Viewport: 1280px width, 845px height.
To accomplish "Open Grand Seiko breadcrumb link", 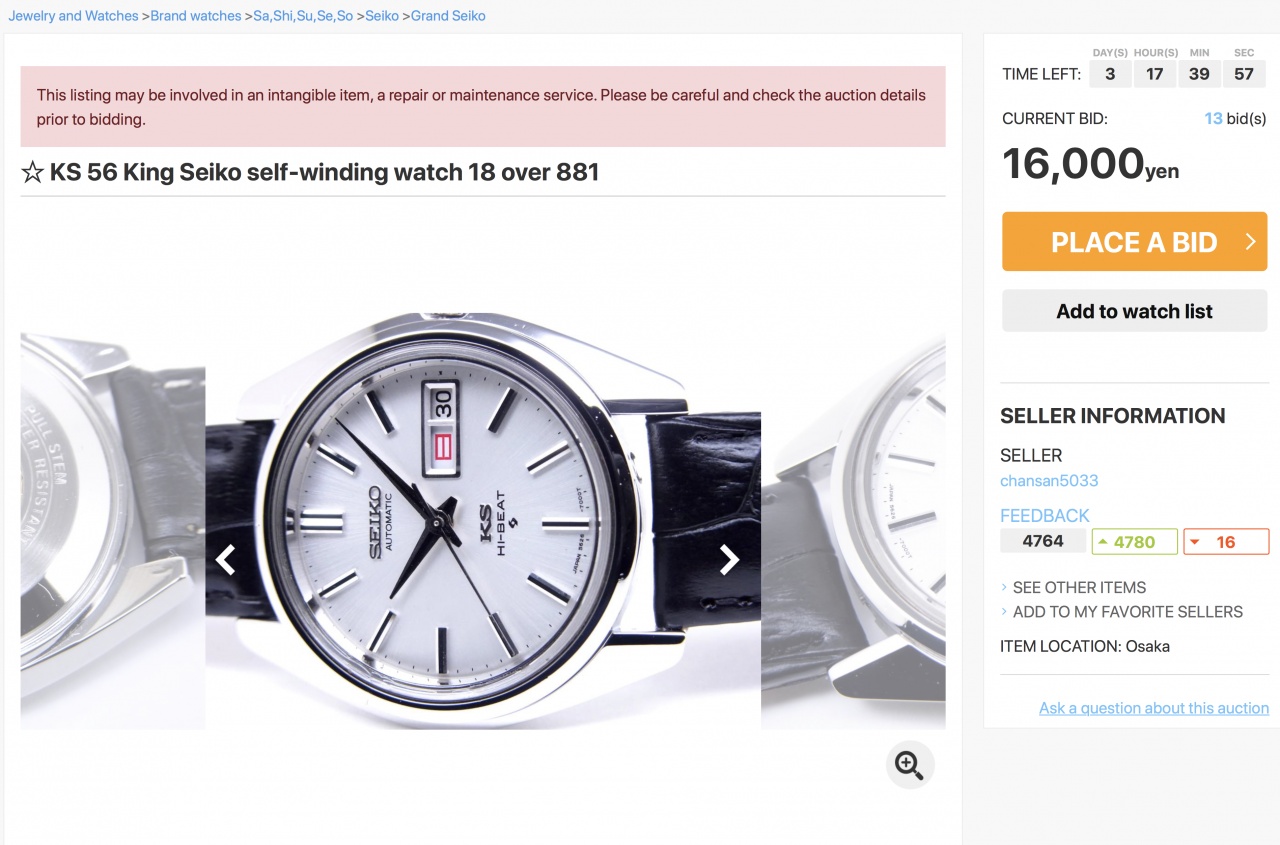I will [448, 16].
